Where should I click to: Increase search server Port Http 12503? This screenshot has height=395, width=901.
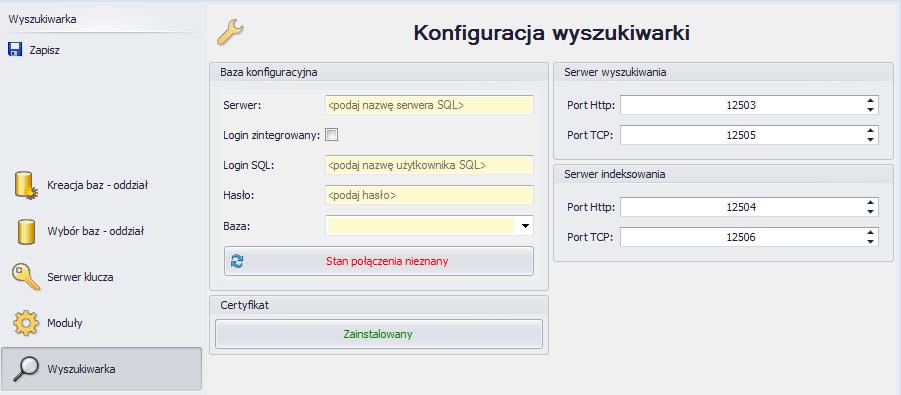click(x=871, y=101)
